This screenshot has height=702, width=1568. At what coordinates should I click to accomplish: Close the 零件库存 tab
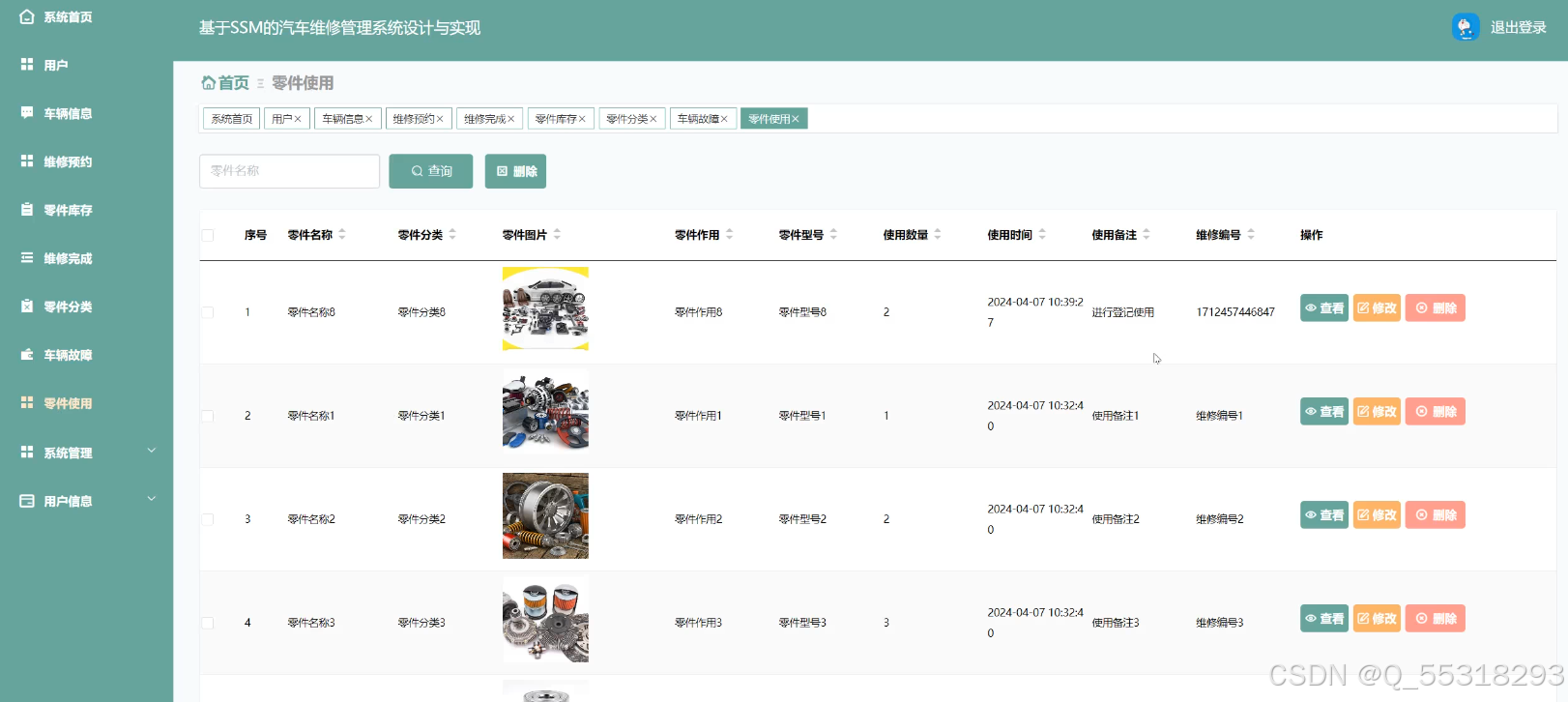[x=582, y=119]
